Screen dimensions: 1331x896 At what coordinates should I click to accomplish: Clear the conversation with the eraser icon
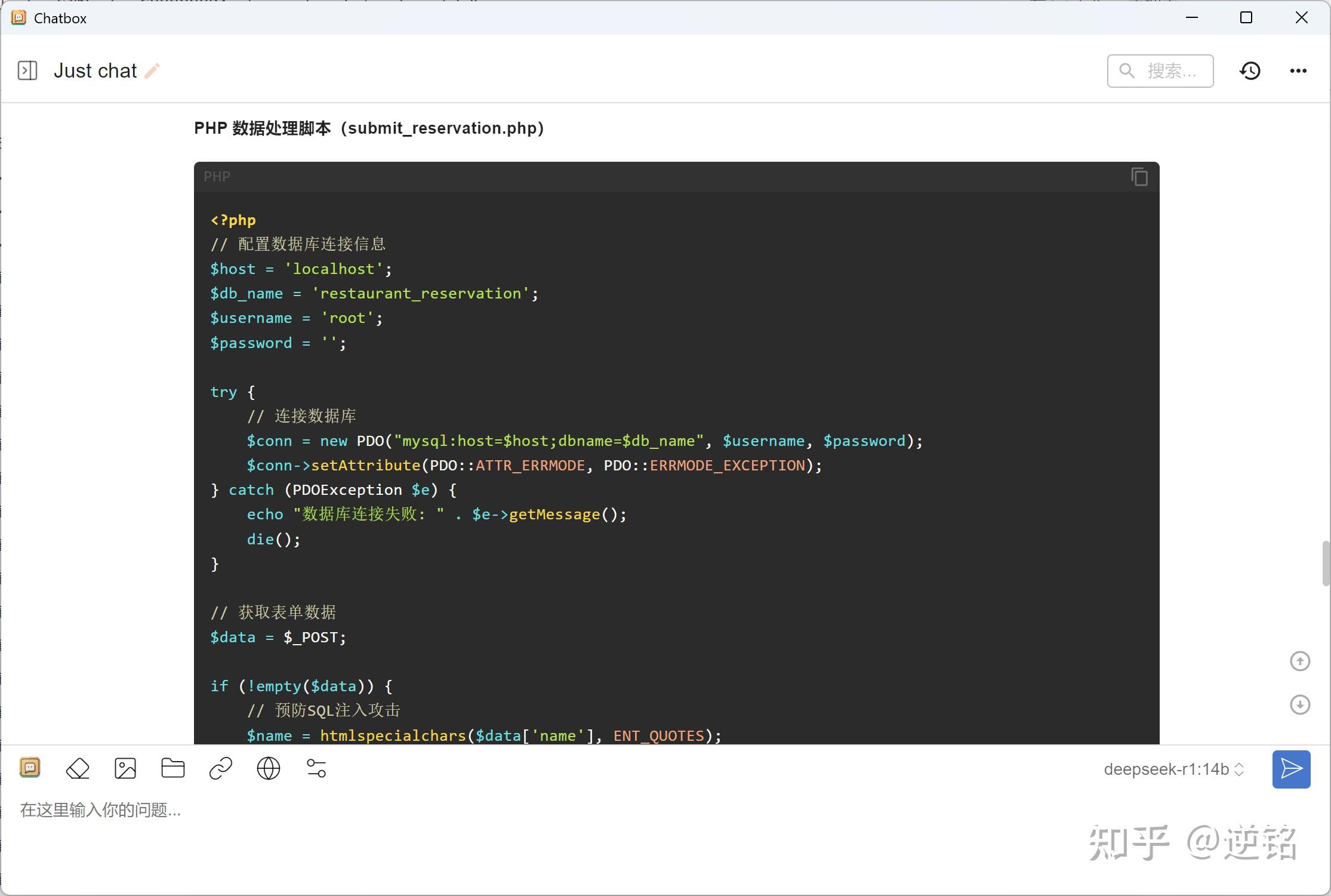point(78,768)
